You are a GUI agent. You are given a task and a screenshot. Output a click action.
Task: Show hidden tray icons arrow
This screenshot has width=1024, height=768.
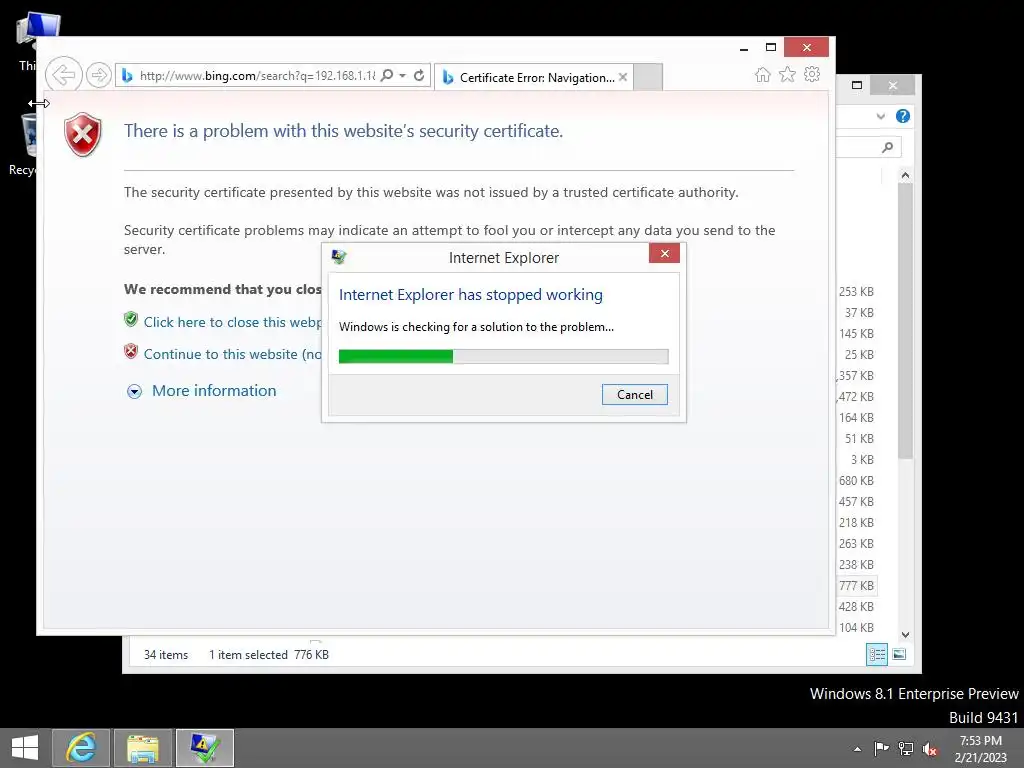[857, 749]
